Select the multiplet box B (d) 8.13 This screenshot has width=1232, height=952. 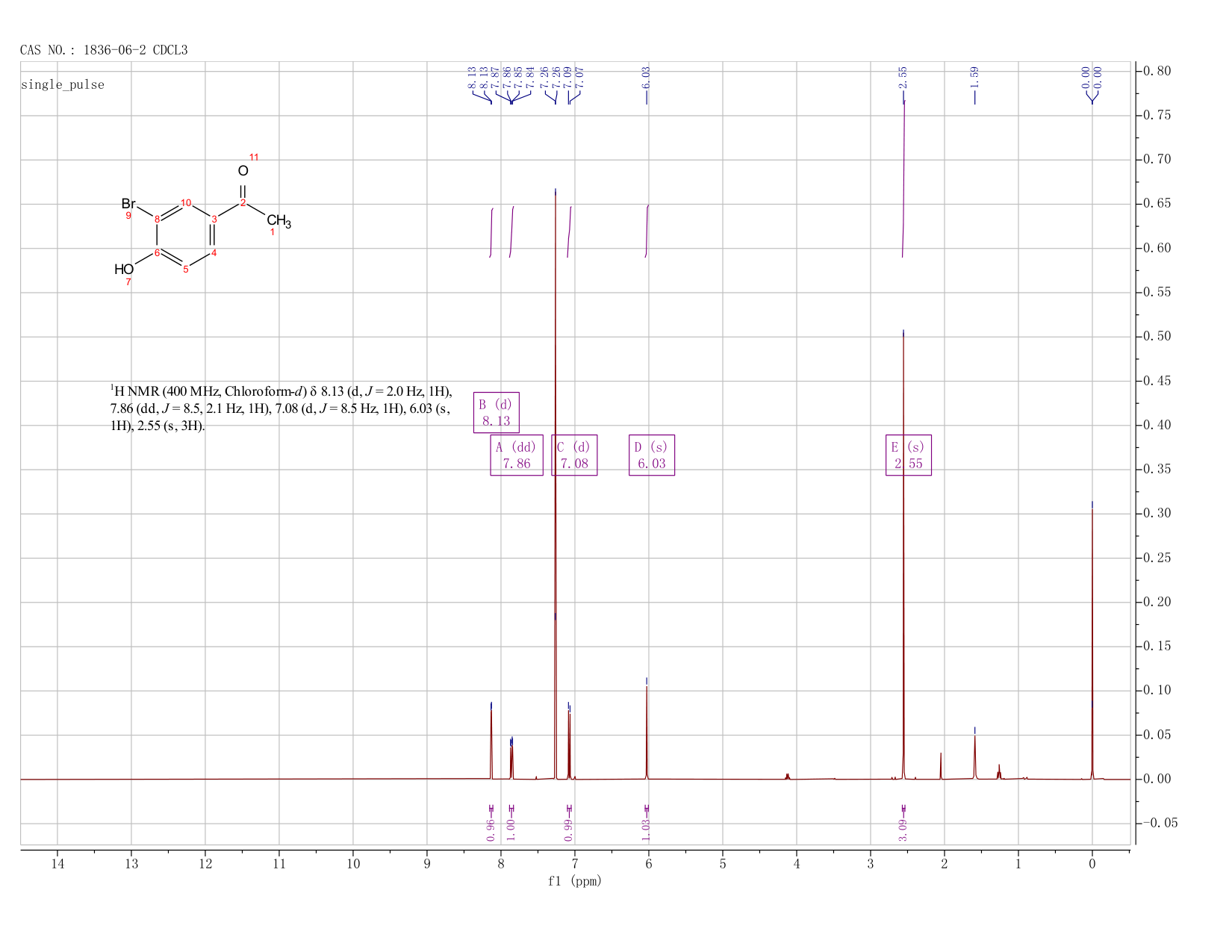497,412
